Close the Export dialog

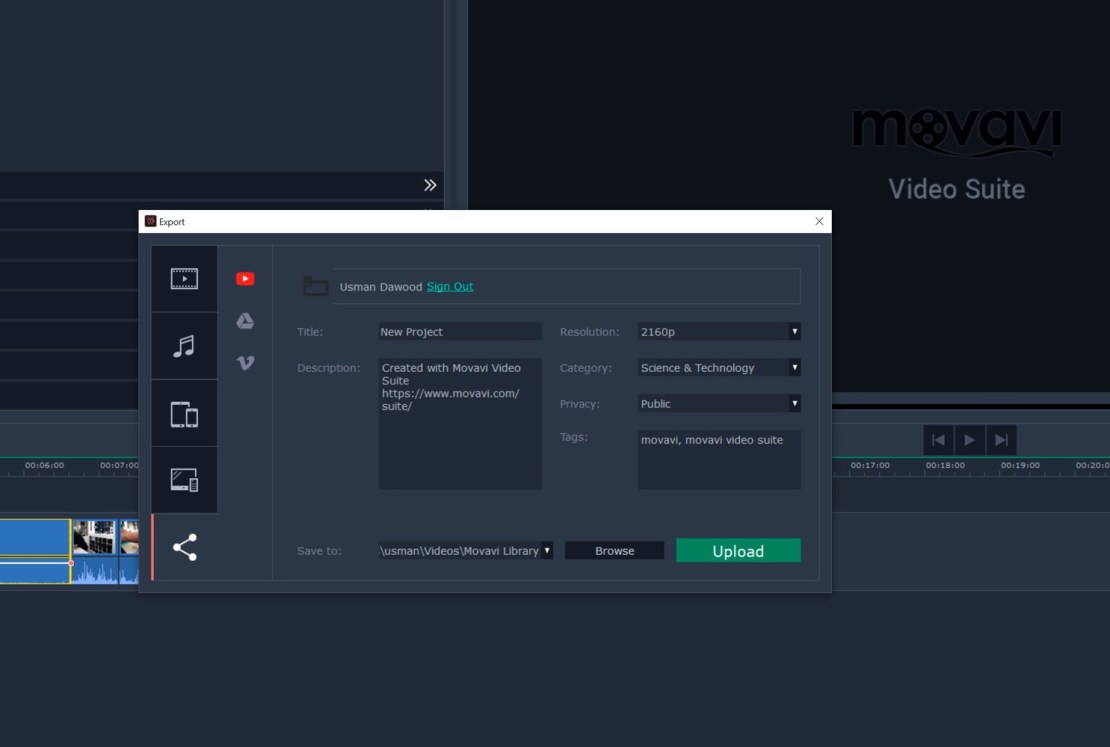[819, 221]
